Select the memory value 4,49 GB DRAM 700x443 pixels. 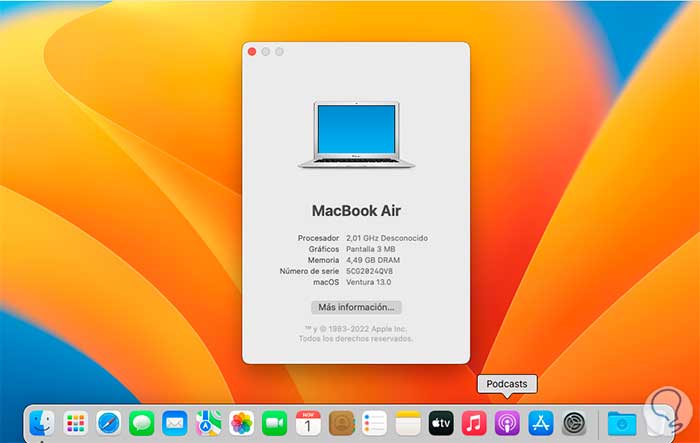tap(373, 260)
